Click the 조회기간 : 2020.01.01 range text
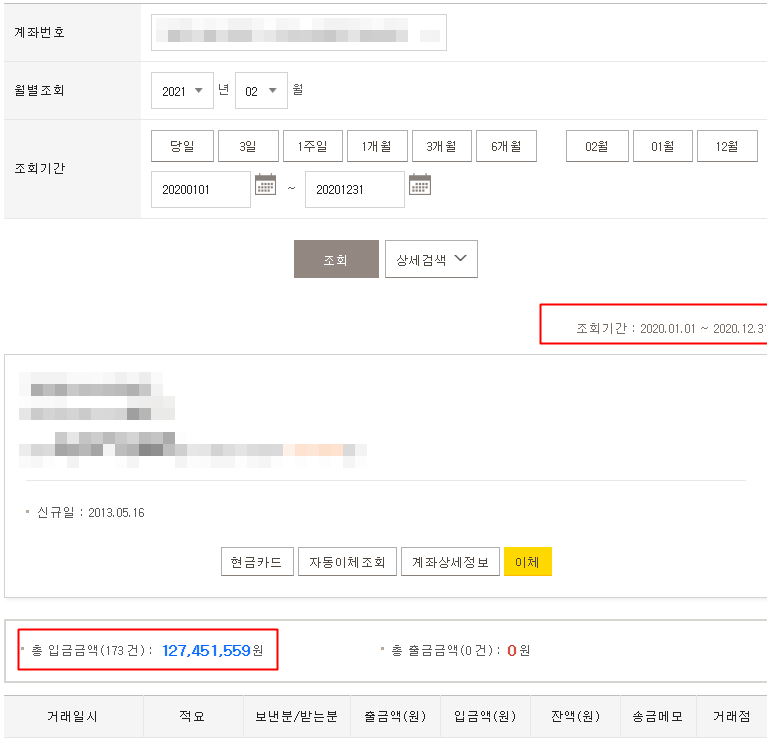The height and width of the screenshot is (738, 767). (671, 328)
